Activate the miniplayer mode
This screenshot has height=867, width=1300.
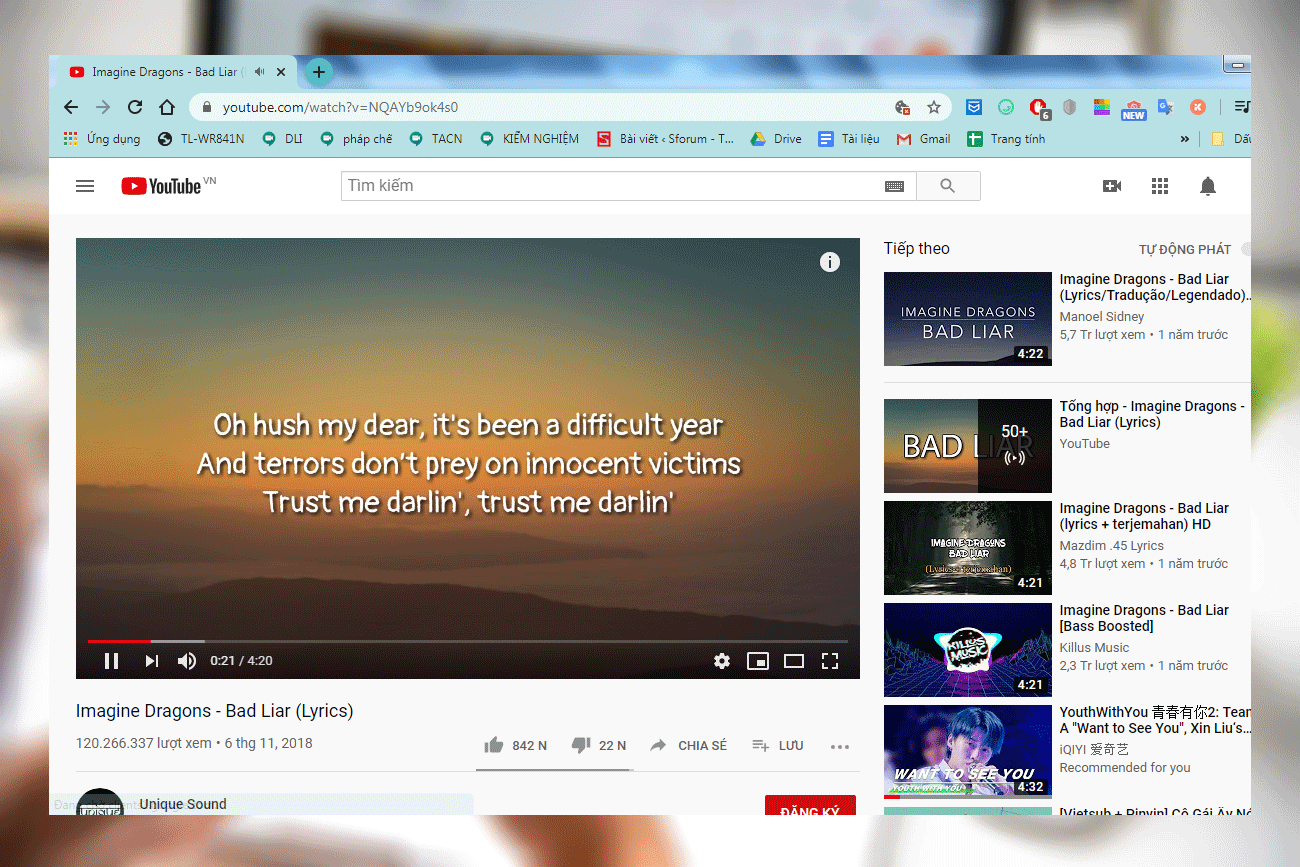pos(758,661)
